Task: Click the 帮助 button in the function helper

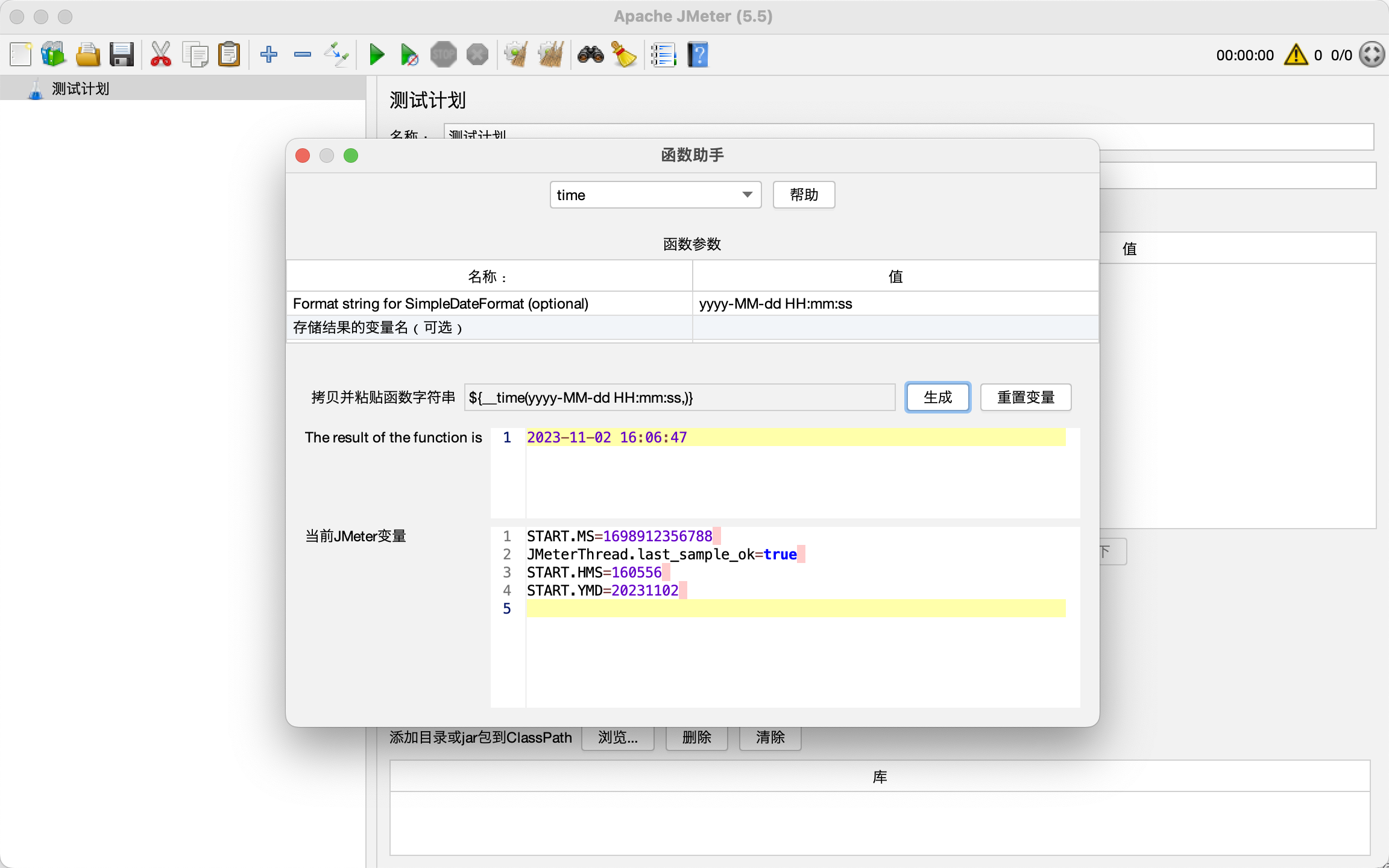Action: 804,195
